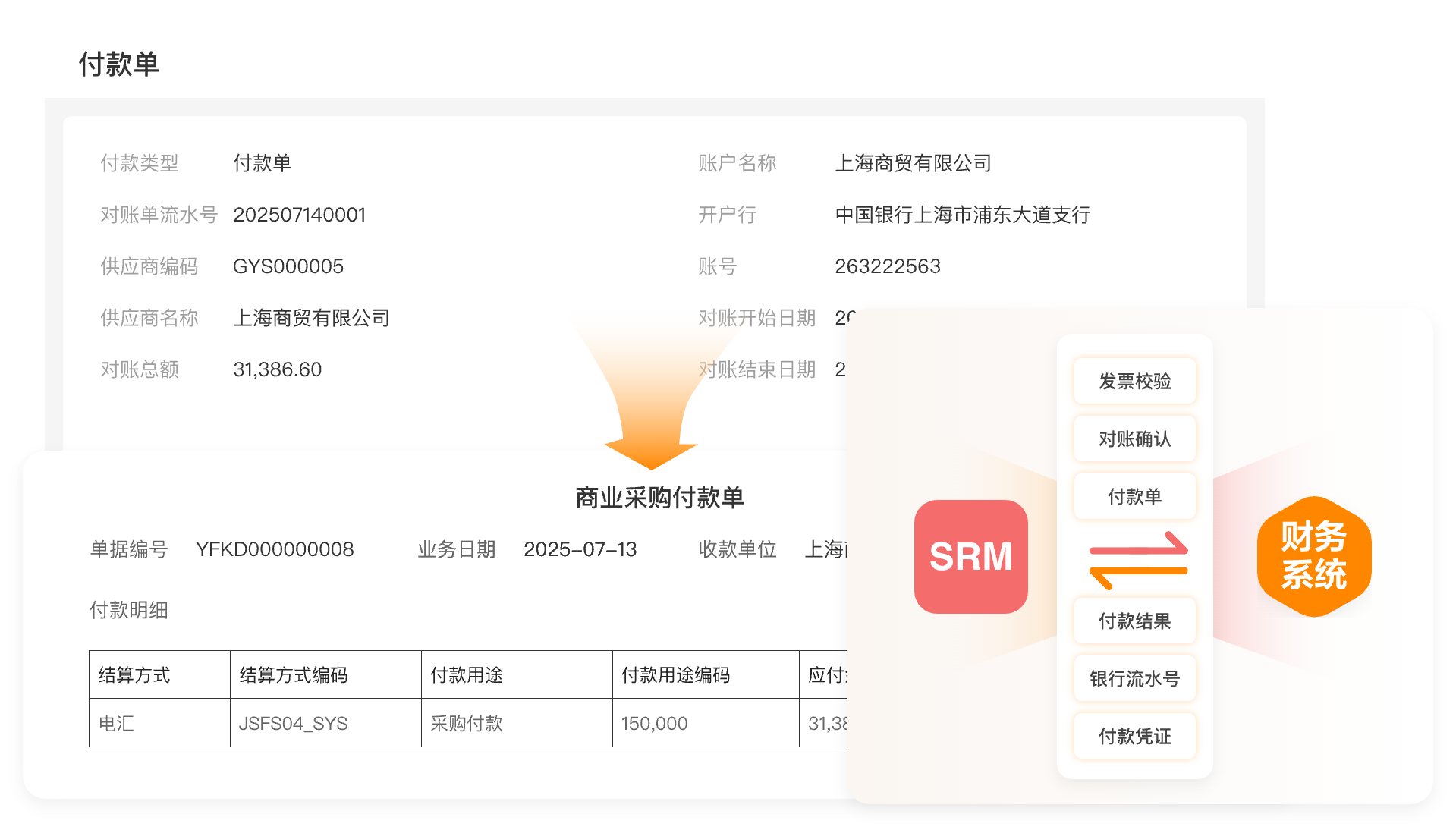Click the bidirectional exchange arrows icon

click(x=1137, y=561)
